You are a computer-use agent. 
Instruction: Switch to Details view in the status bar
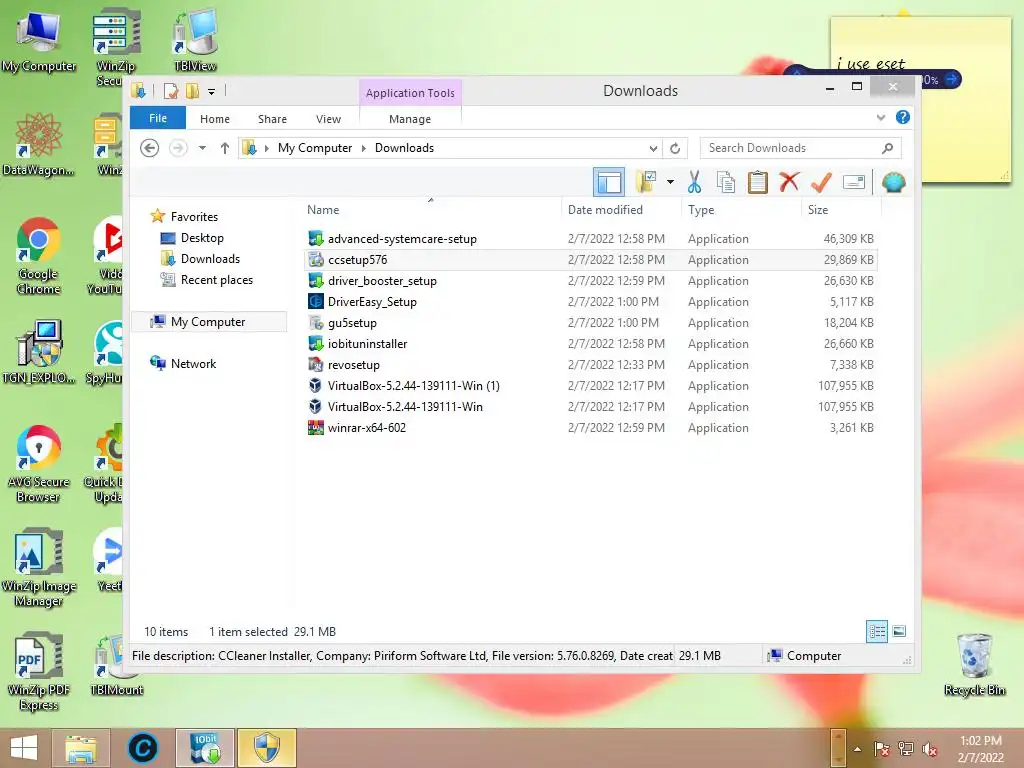click(876, 631)
